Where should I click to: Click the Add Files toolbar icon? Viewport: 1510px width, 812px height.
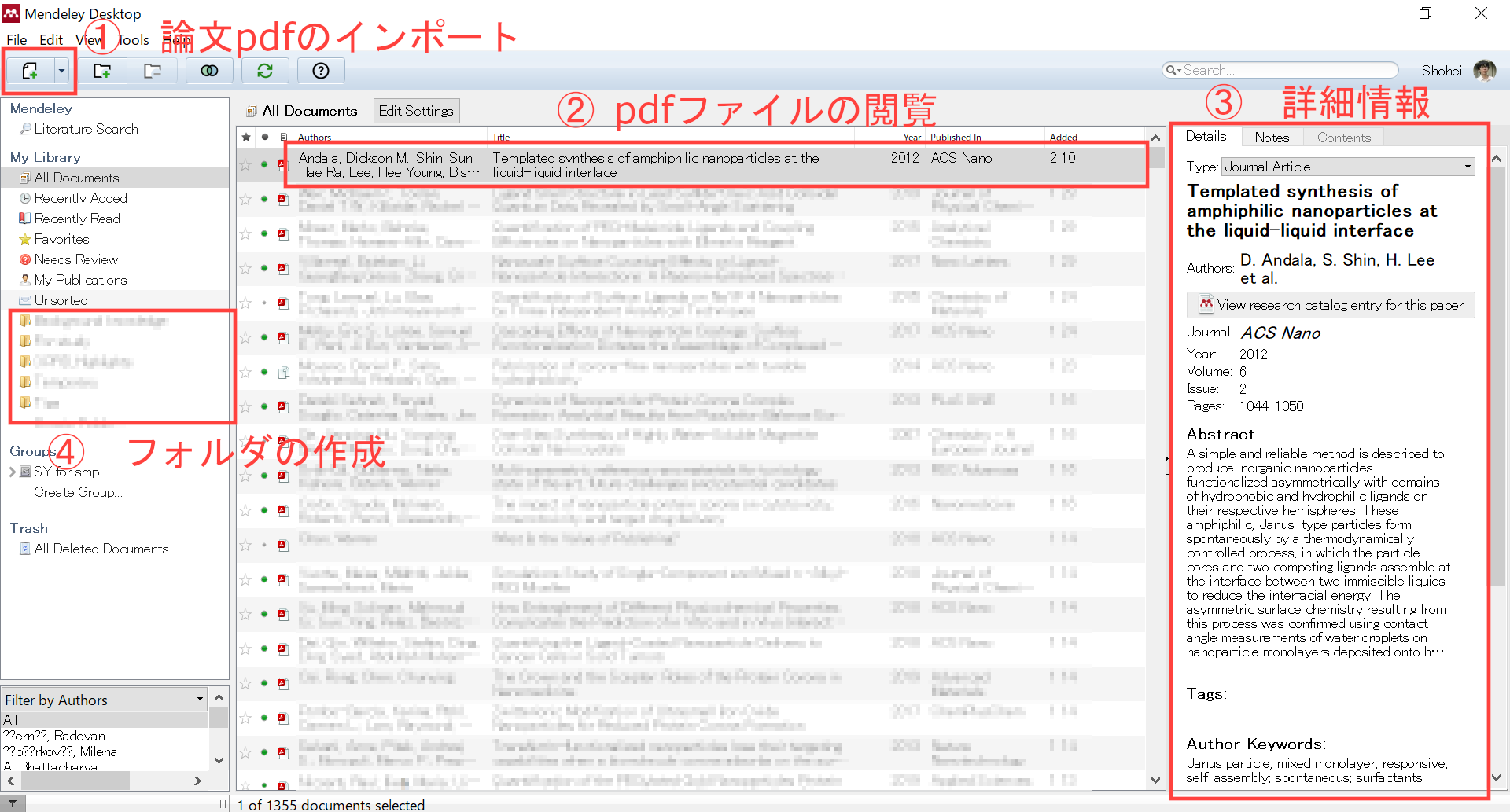coord(30,71)
